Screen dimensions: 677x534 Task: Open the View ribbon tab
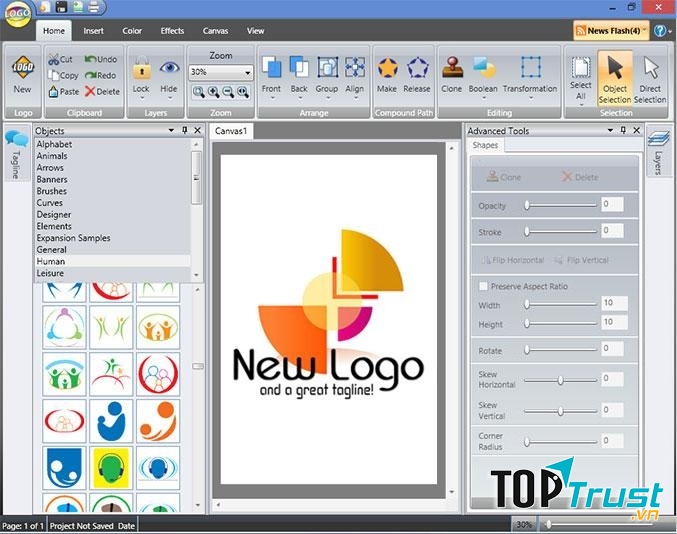point(255,31)
